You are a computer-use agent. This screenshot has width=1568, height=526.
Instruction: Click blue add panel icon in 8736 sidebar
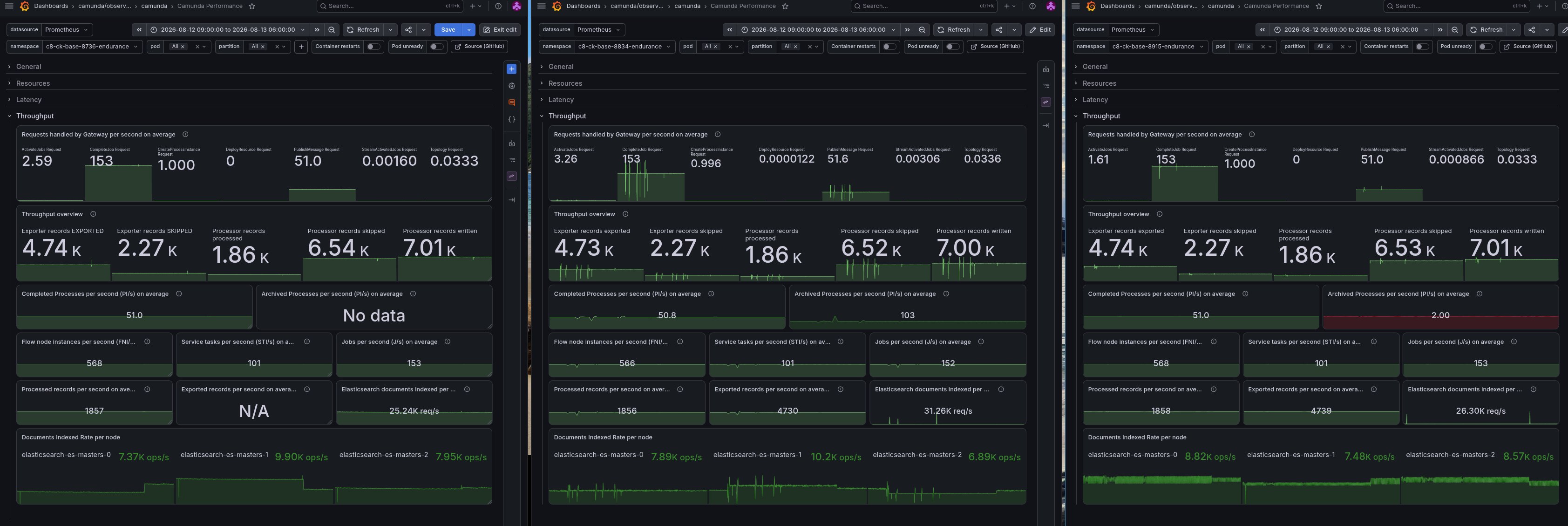(512, 69)
